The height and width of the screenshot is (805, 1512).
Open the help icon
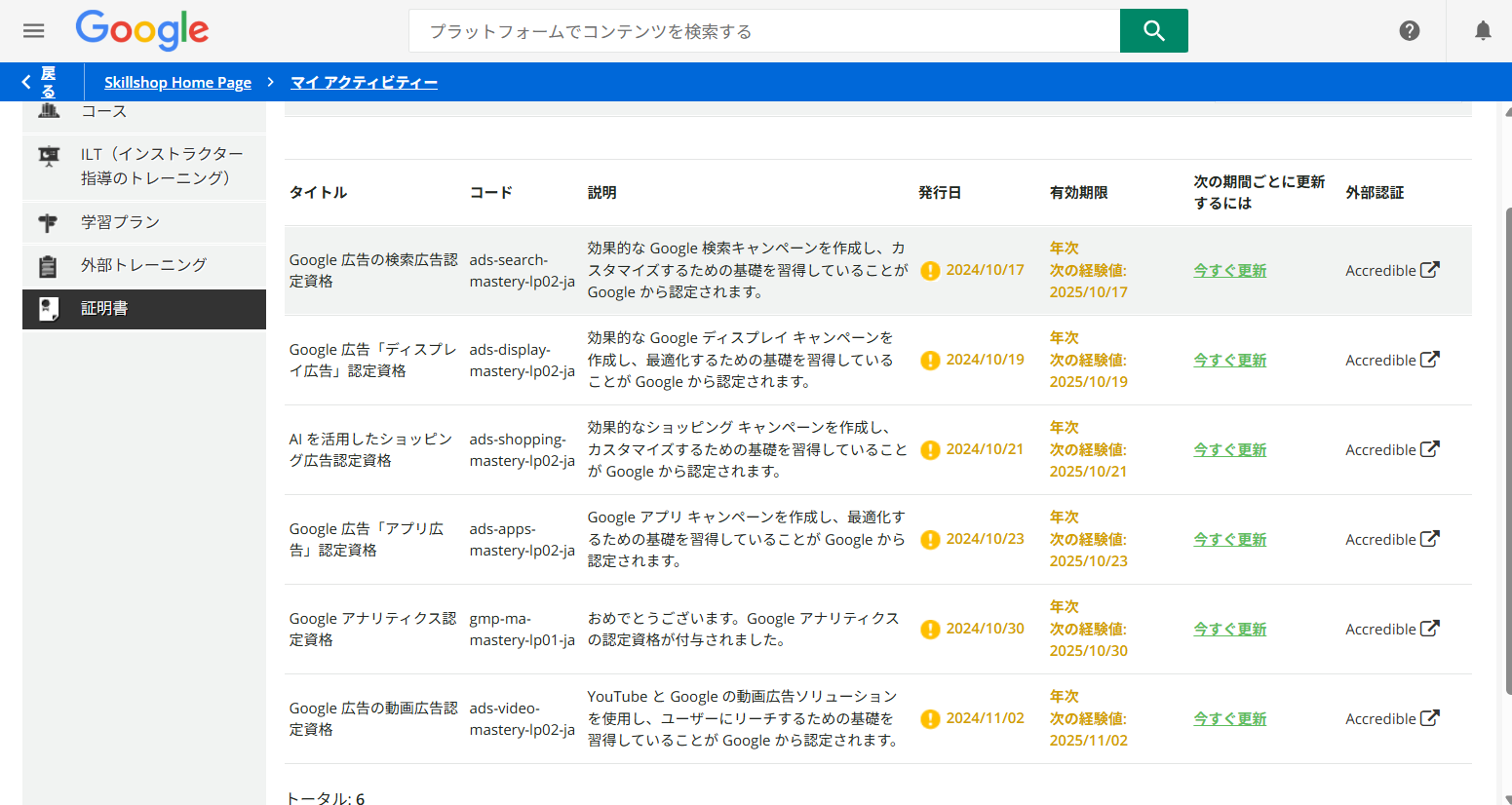pos(1409,30)
